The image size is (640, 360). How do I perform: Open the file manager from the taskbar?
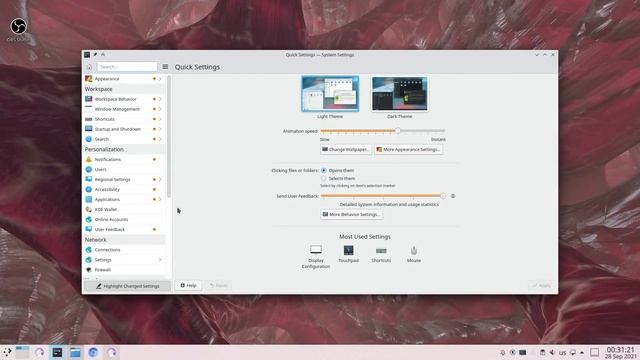tap(75, 352)
